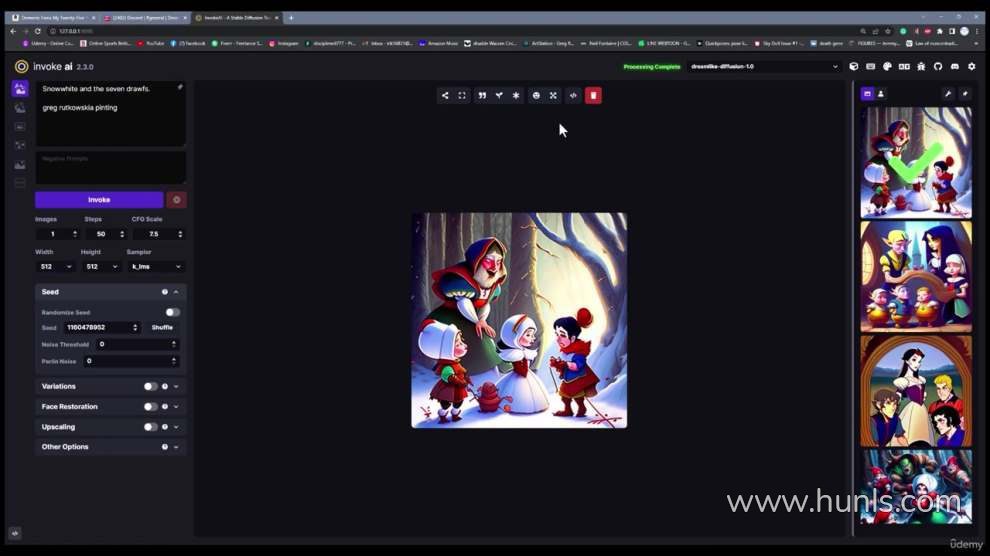Click the Upscale expand-arrows icon
This screenshot has height=556, width=990.
(553, 95)
